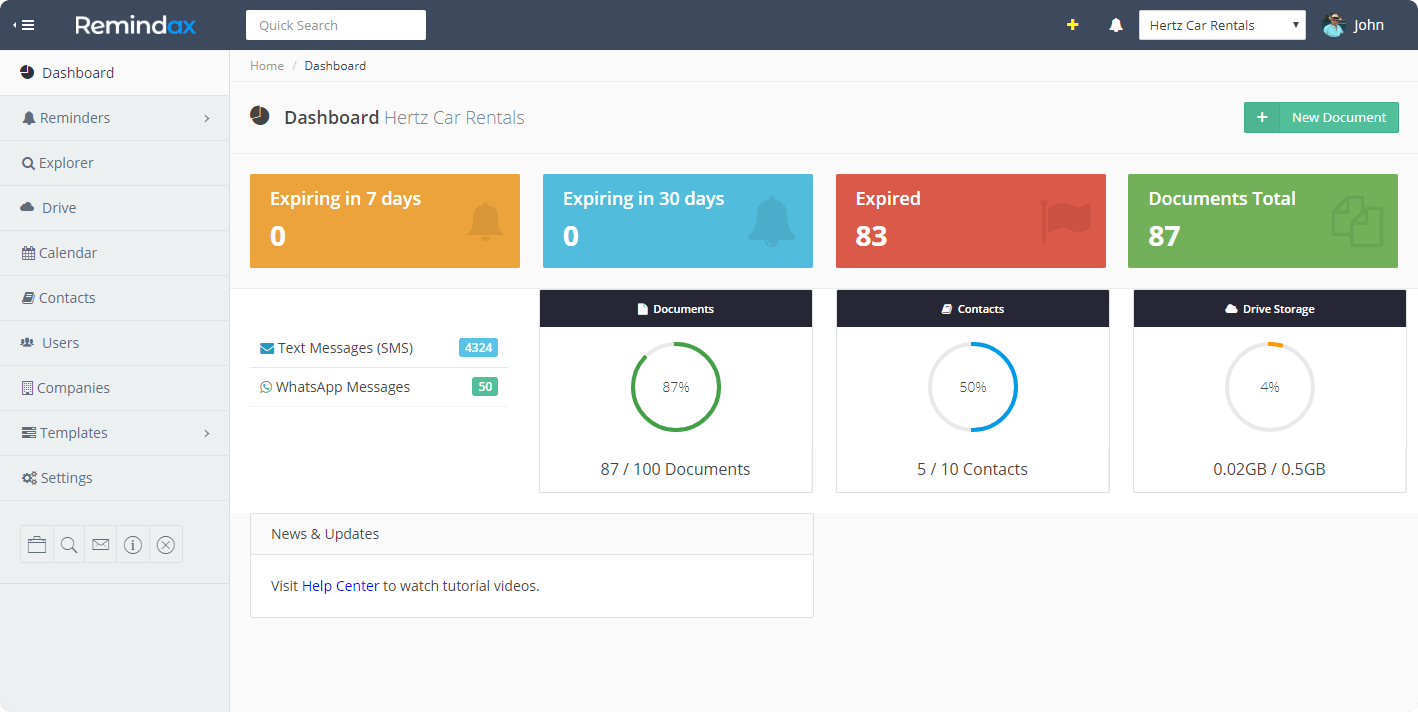
Task: Click the yellow plus icon in the header
Action: tap(1072, 24)
